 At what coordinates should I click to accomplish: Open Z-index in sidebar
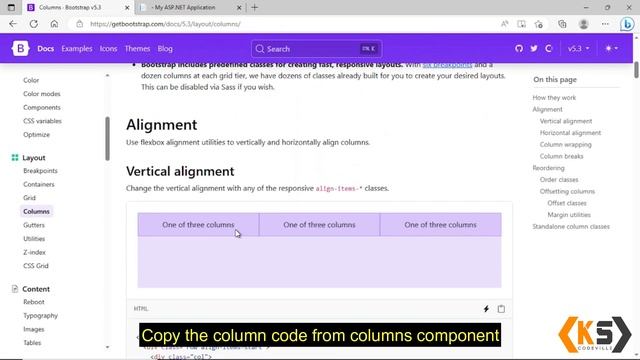34,252
